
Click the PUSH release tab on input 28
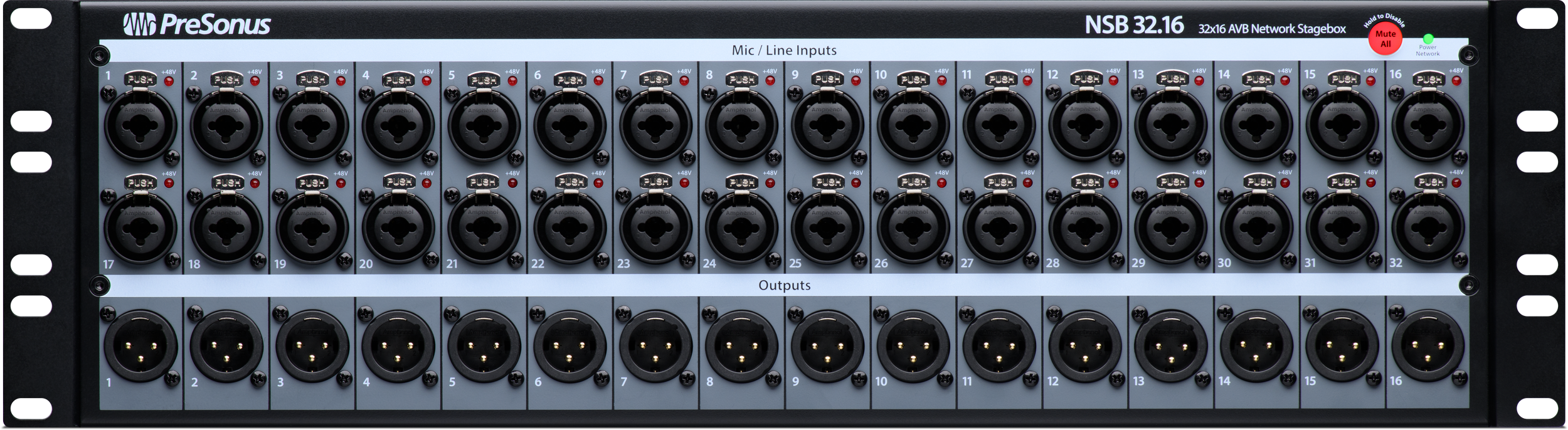pos(1085,182)
